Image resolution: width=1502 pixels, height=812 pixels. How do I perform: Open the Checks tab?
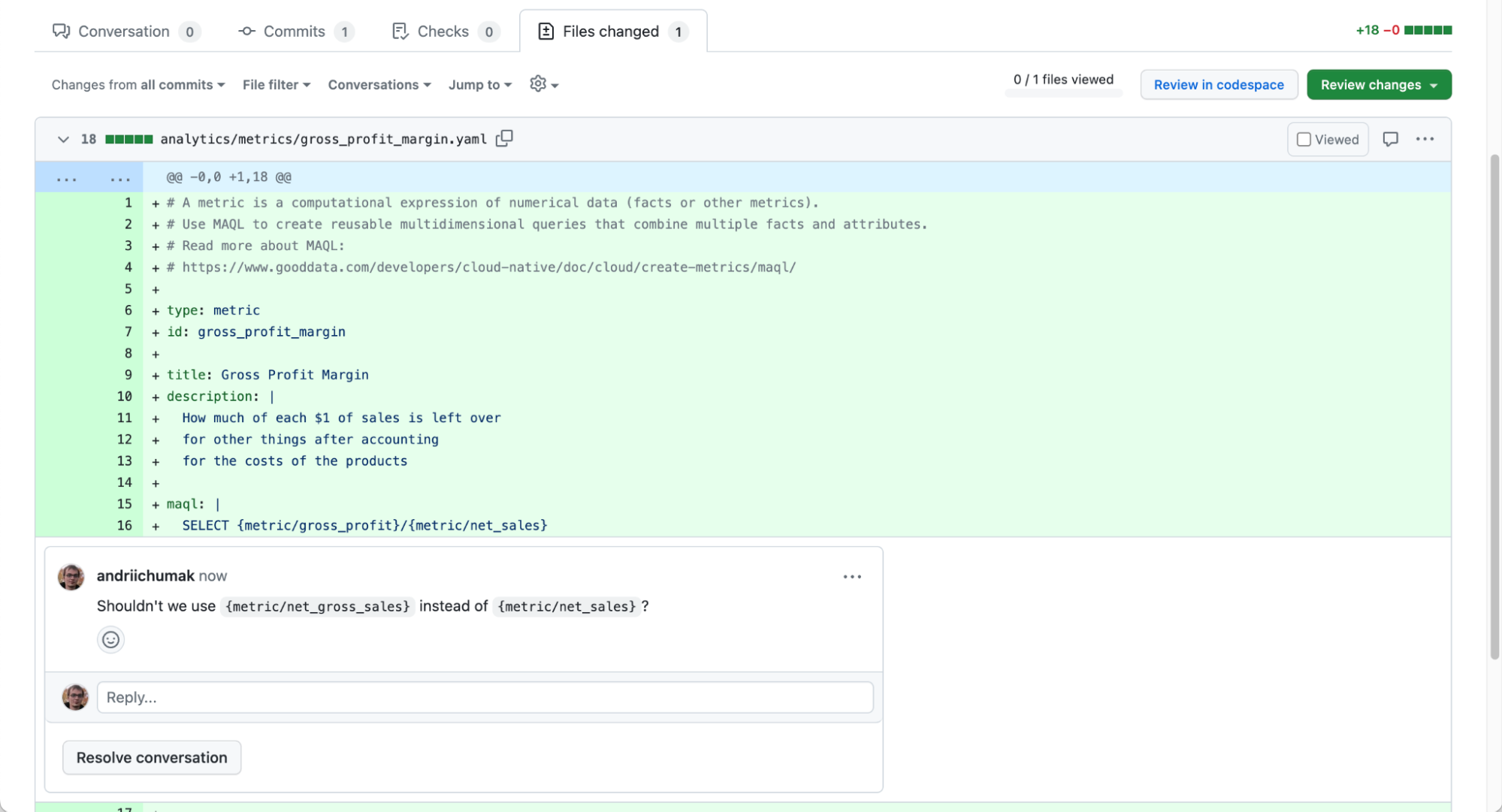point(444,31)
